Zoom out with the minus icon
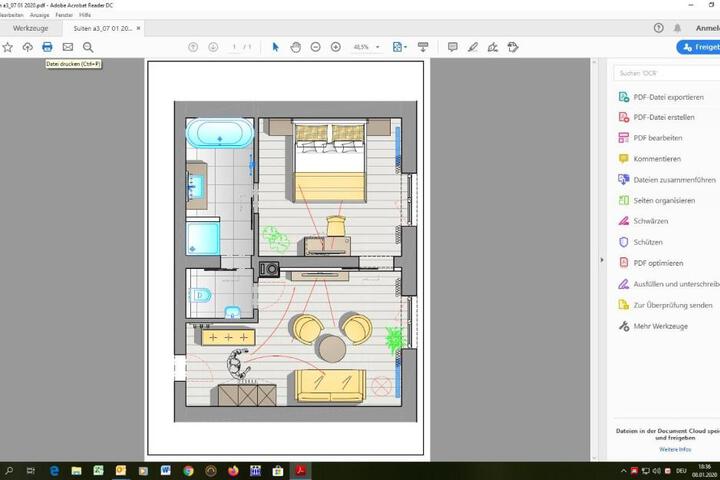 click(x=315, y=47)
